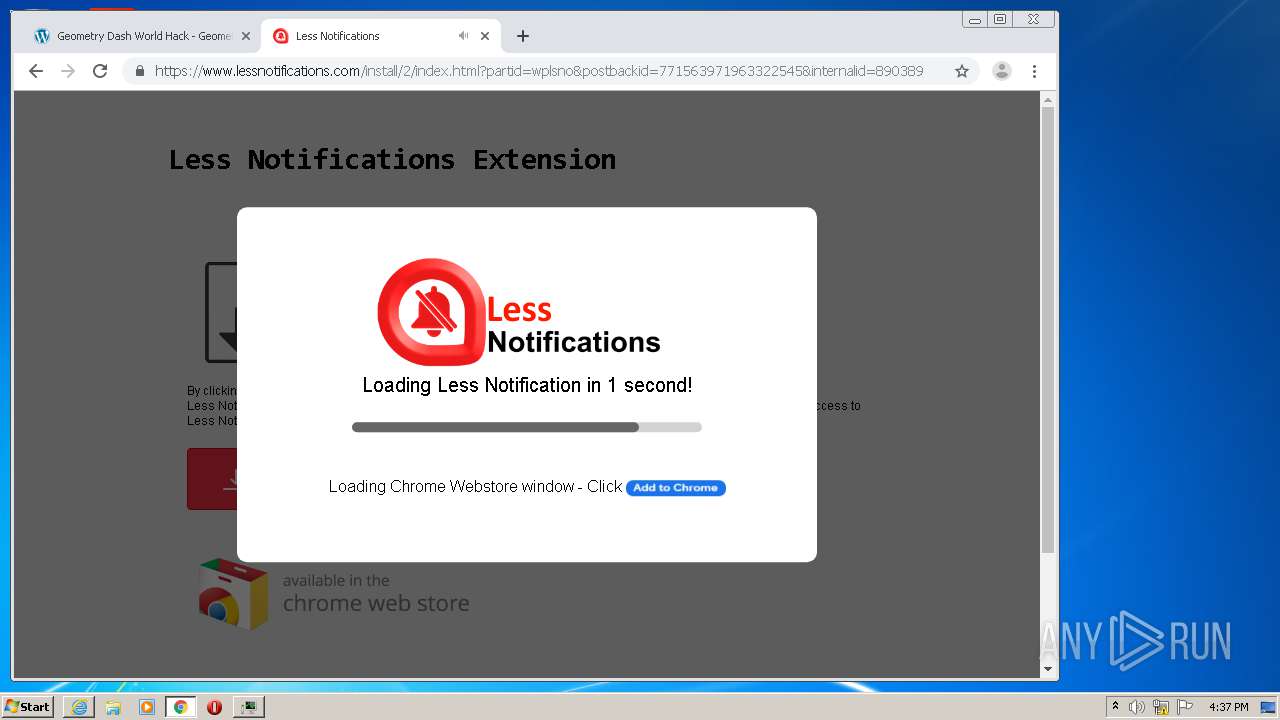The height and width of the screenshot is (720, 1280).
Task: Open Chrome's three-dot menu
Action: tap(1034, 71)
